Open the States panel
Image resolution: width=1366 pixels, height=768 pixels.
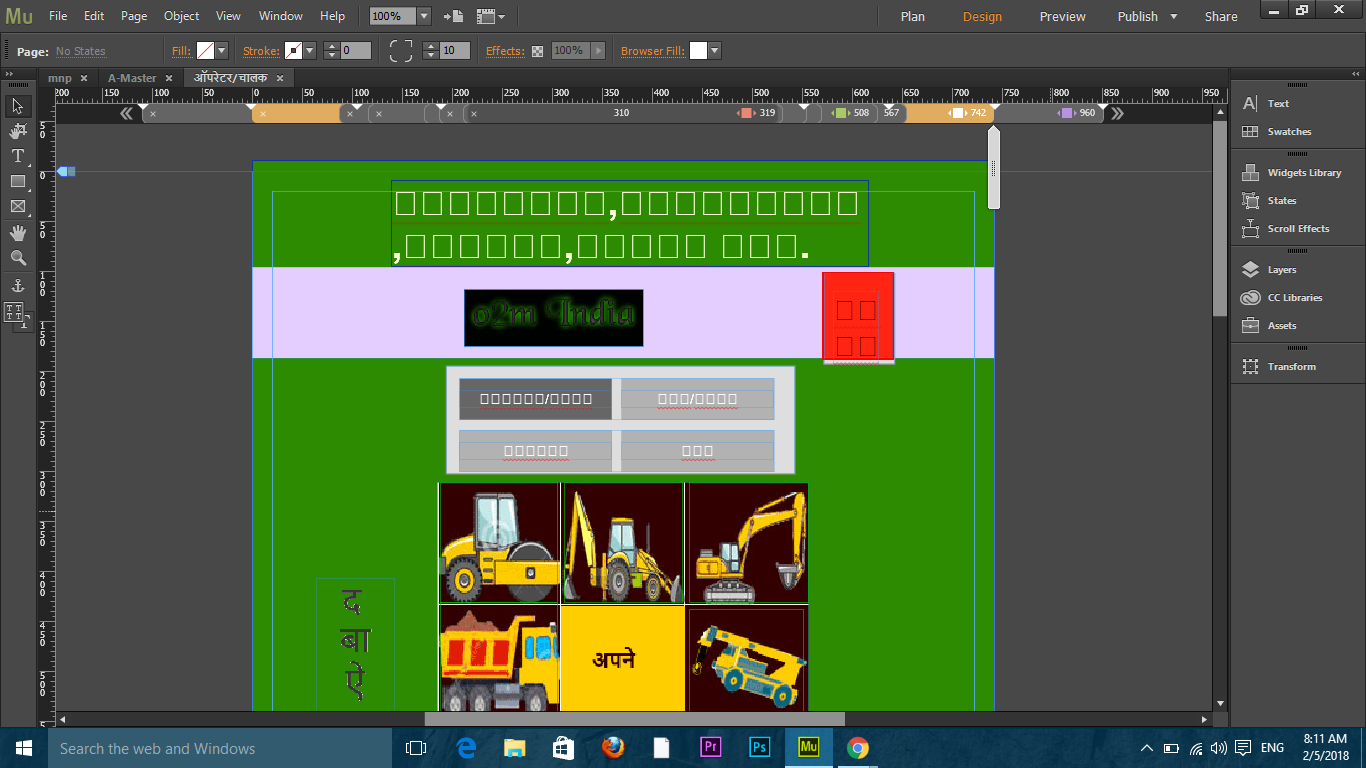pyautogui.click(x=1282, y=200)
